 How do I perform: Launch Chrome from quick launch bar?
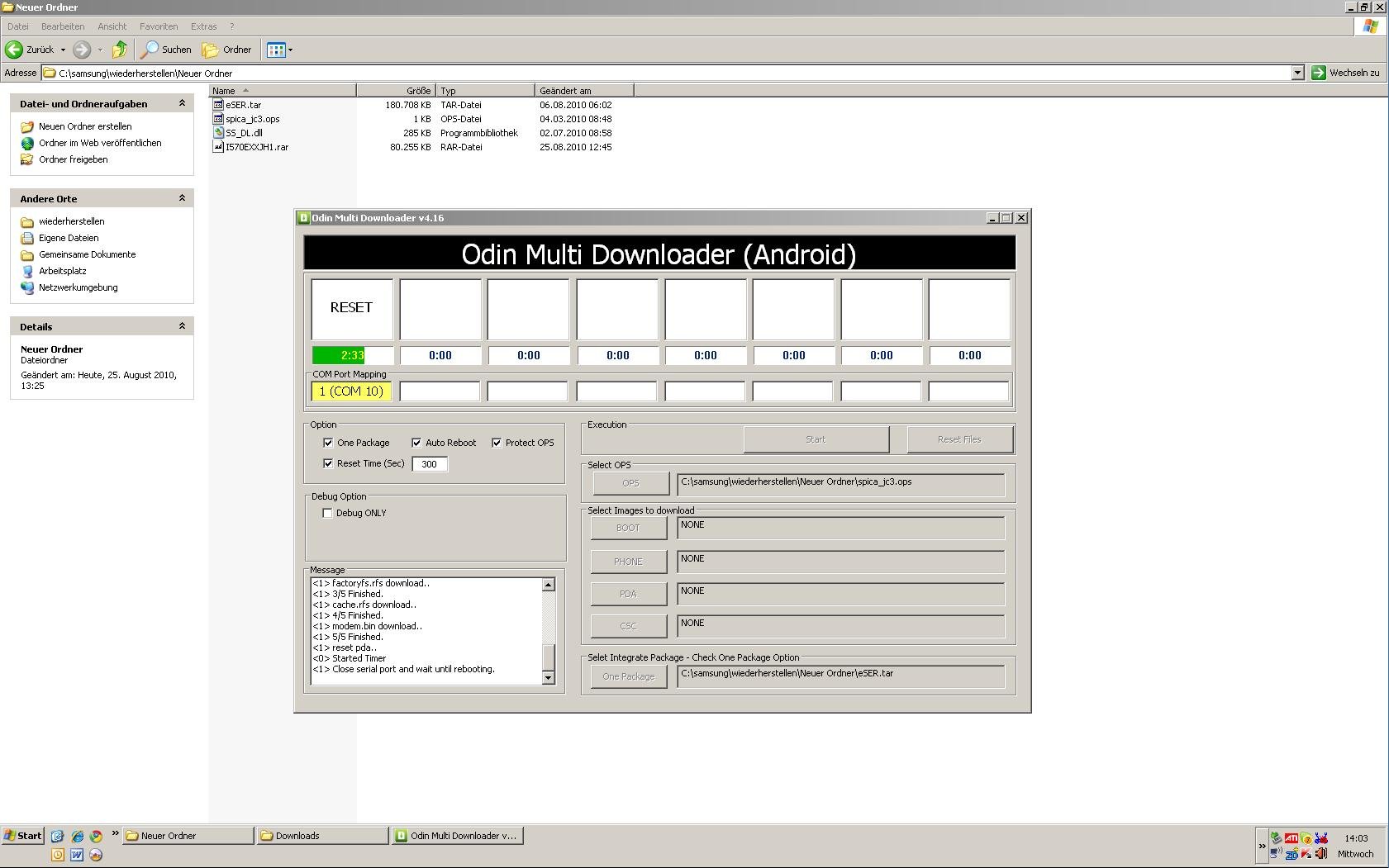pyautogui.click(x=96, y=836)
